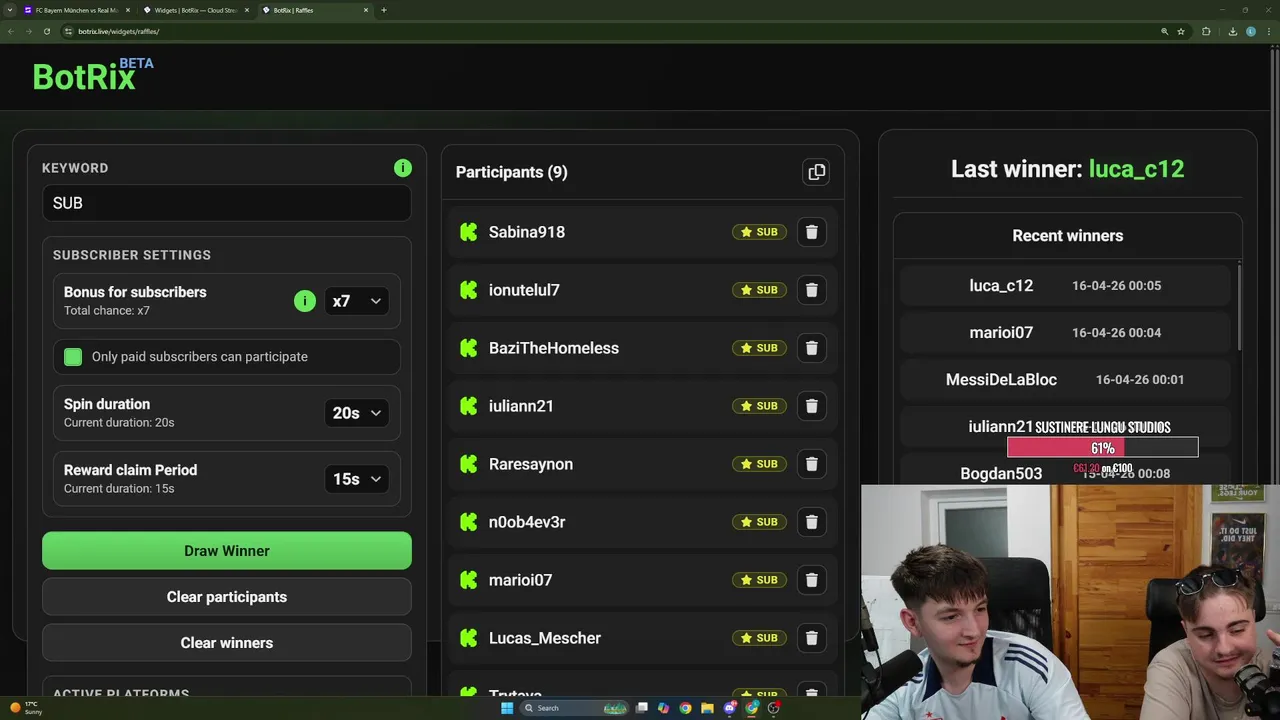Delete Lucas_Mescher participant entry
Viewport: 1280px width, 720px height.
pos(811,638)
